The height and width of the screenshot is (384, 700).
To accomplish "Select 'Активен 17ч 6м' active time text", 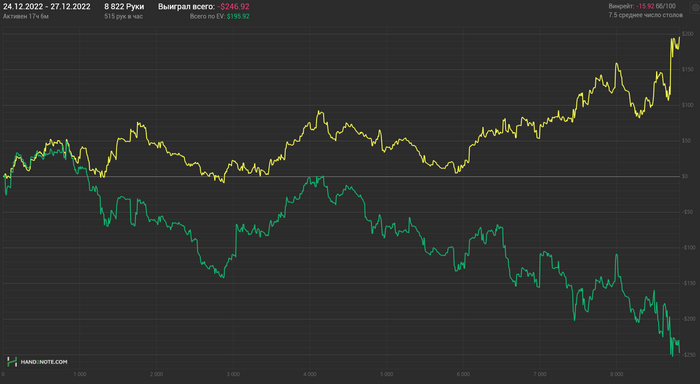I will (26, 17).
